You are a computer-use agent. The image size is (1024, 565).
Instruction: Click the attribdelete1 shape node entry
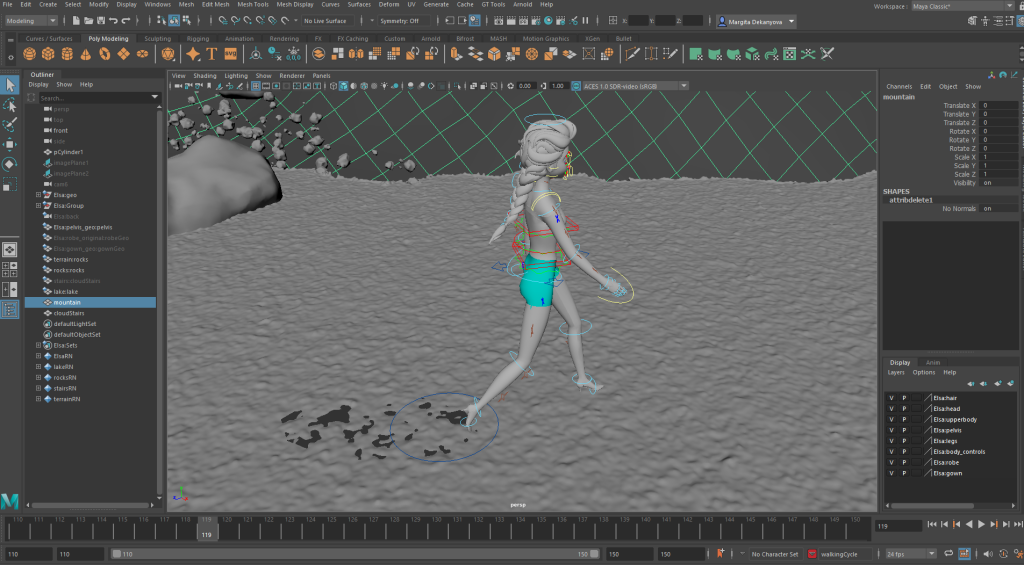tap(911, 200)
